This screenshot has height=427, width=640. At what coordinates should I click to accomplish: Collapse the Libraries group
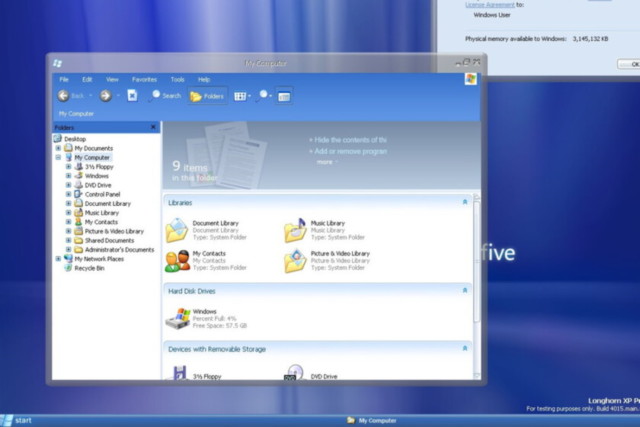coord(464,202)
